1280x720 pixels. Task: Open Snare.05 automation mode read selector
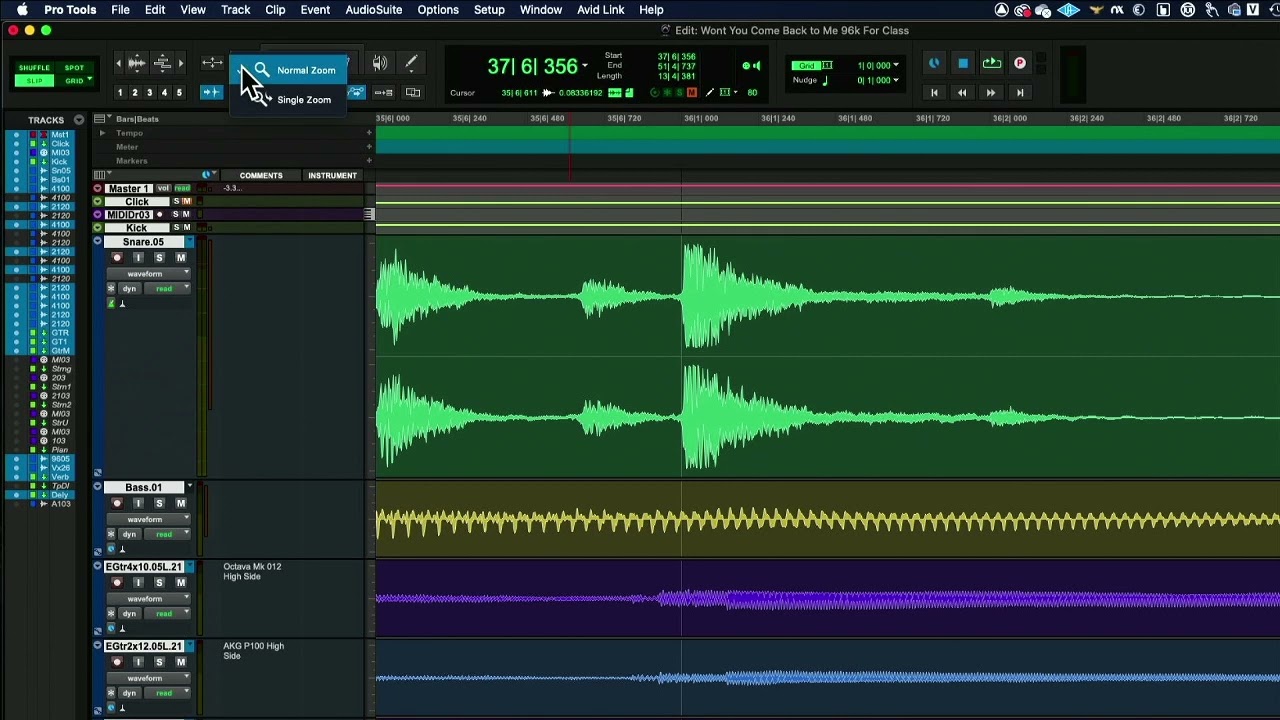pyautogui.click(x=165, y=289)
